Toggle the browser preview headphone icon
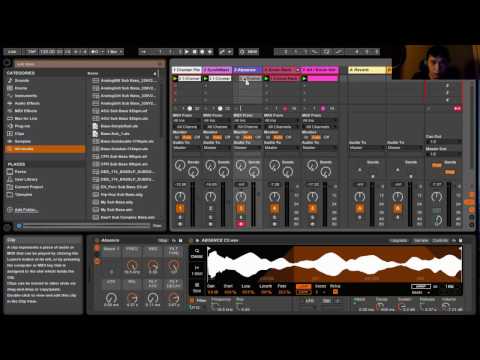This screenshot has height=360, width=480. click(x=19, y=226)
